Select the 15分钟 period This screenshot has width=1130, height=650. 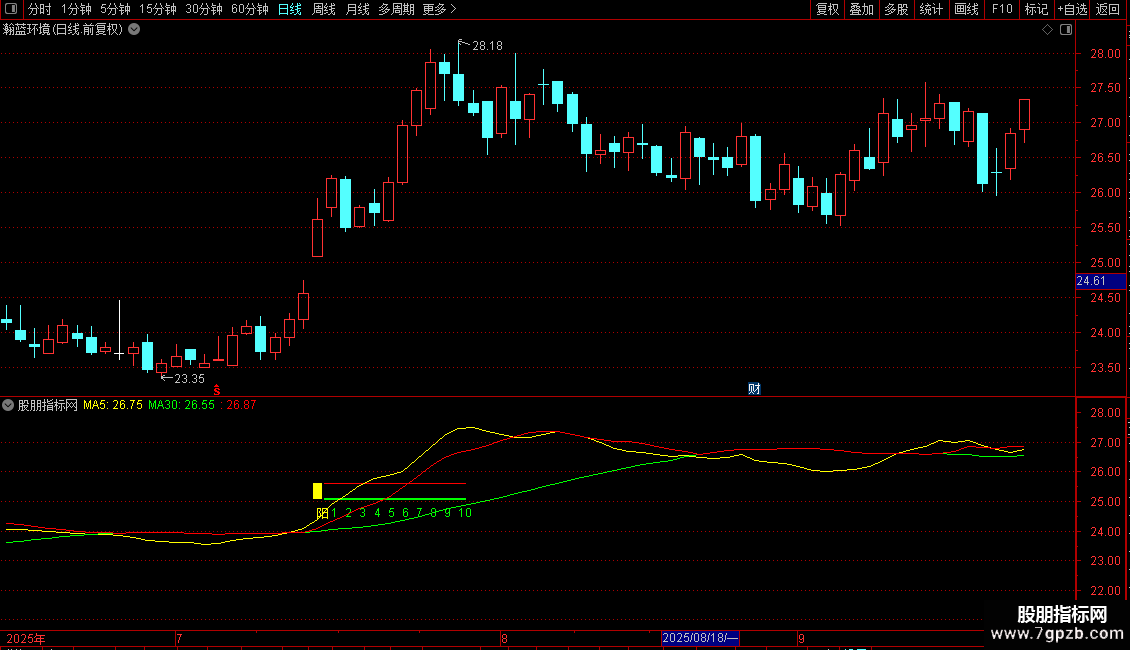[x=158, y=9]
